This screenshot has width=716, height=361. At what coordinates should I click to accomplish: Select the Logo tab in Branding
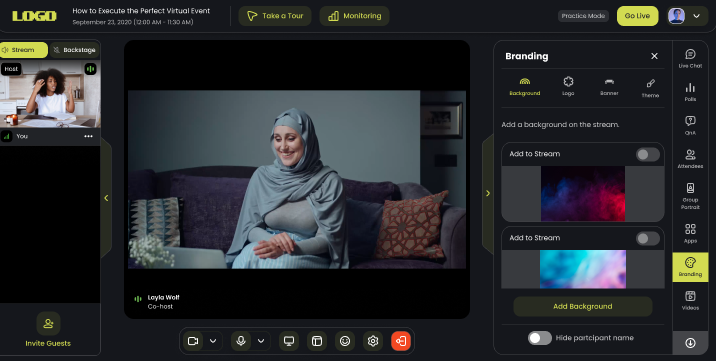568,86
